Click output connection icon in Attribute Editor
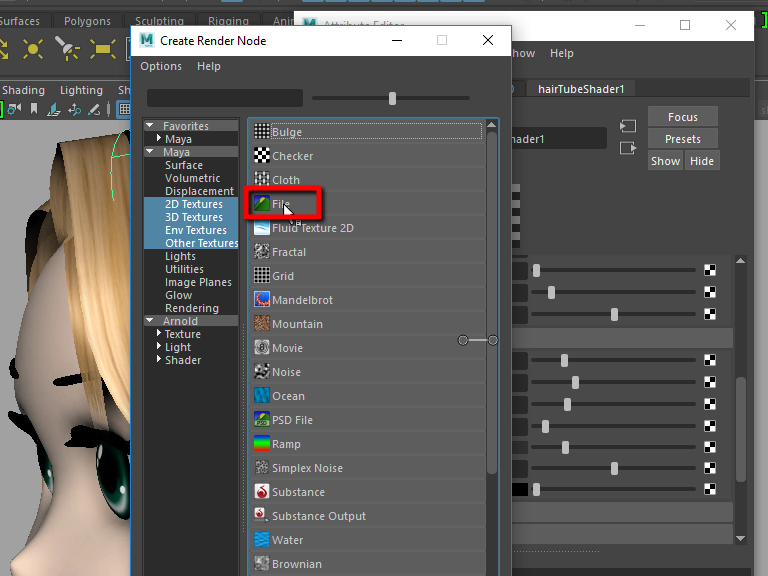Screen dimensions: 768x576 pyautogui.click(x=628, y=147)
